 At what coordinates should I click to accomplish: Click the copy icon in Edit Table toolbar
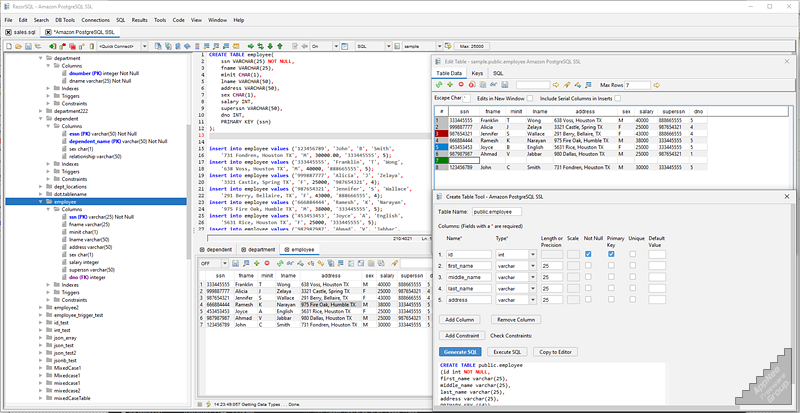click(x=483, y=85)
